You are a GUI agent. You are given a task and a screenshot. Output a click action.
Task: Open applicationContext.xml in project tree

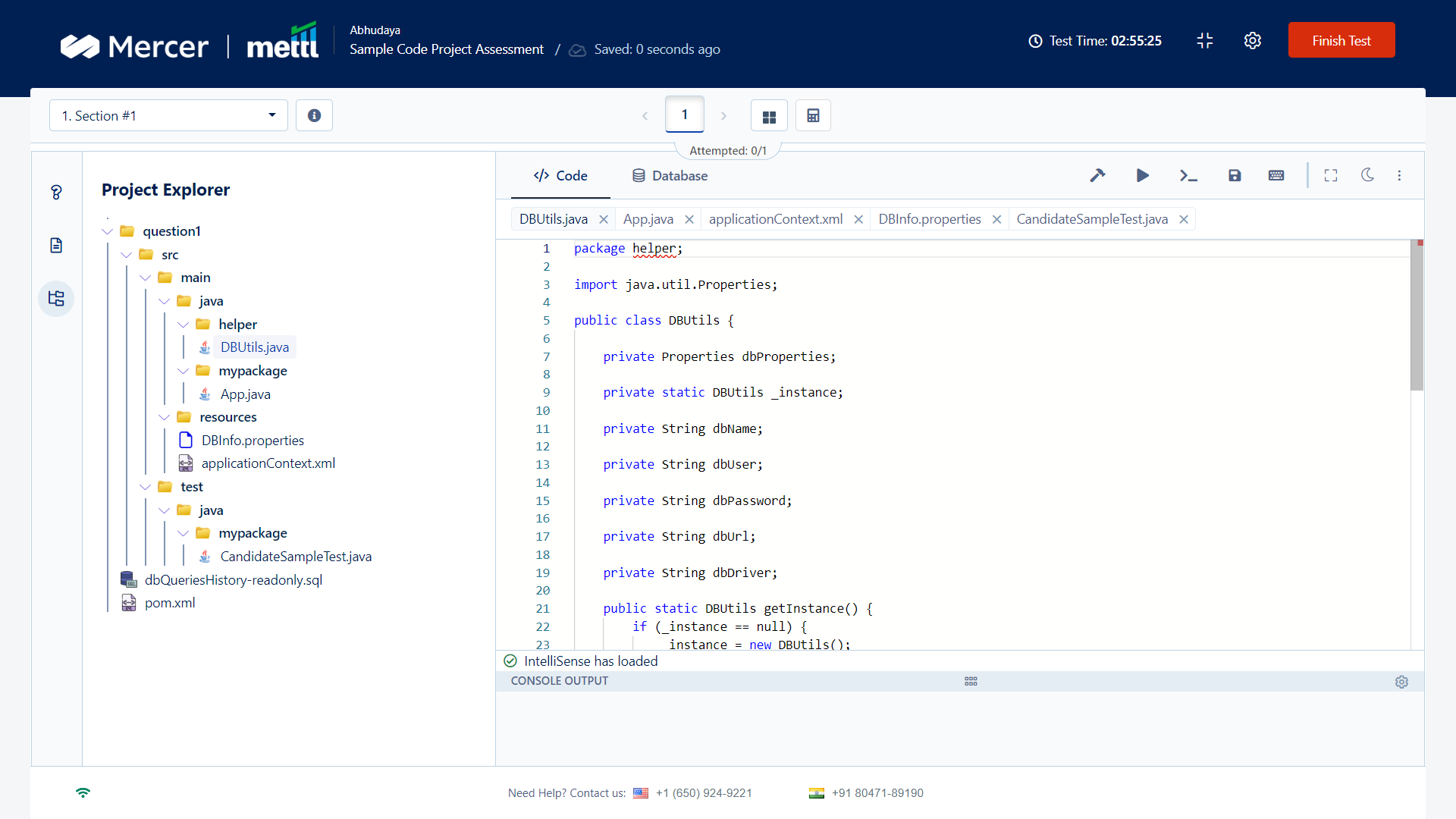(x=268, y=463)
